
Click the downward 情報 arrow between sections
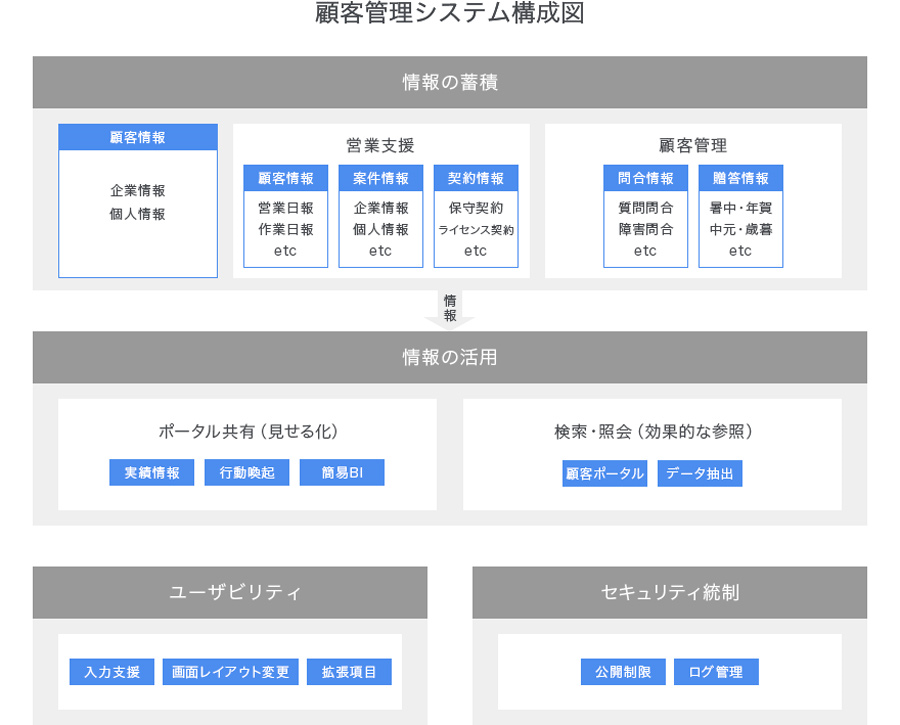(450, 309)
